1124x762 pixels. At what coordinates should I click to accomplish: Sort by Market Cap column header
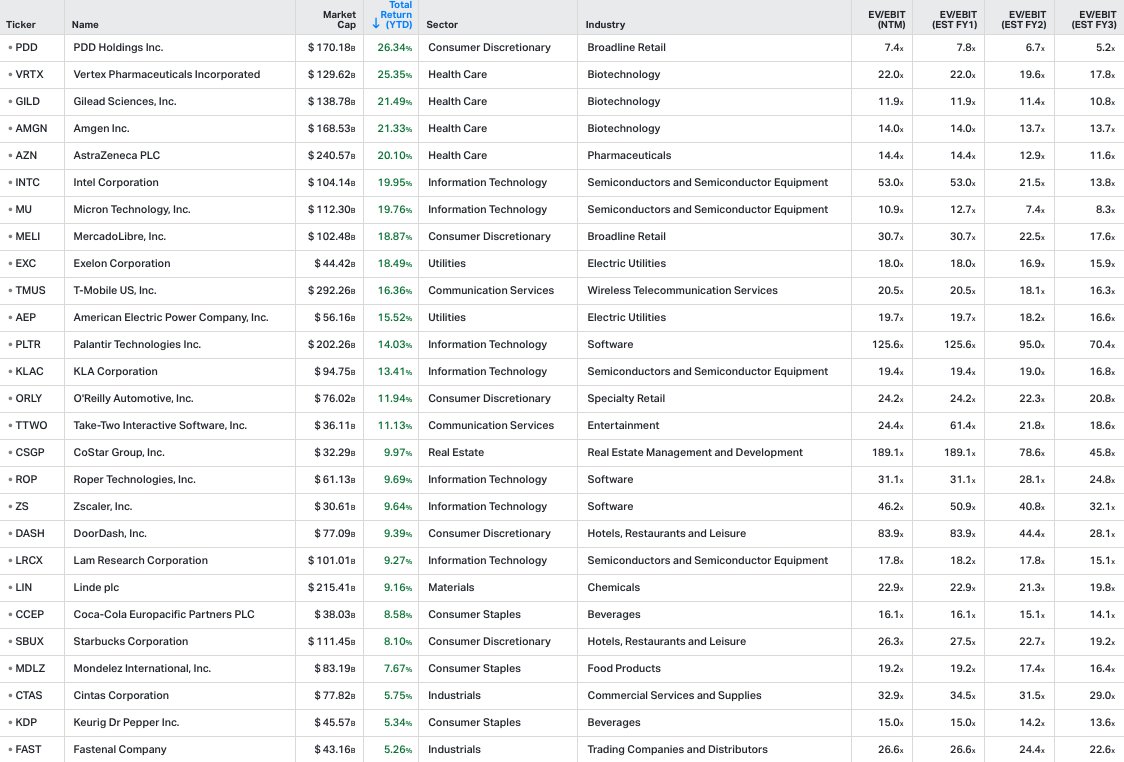pos(339,19)
